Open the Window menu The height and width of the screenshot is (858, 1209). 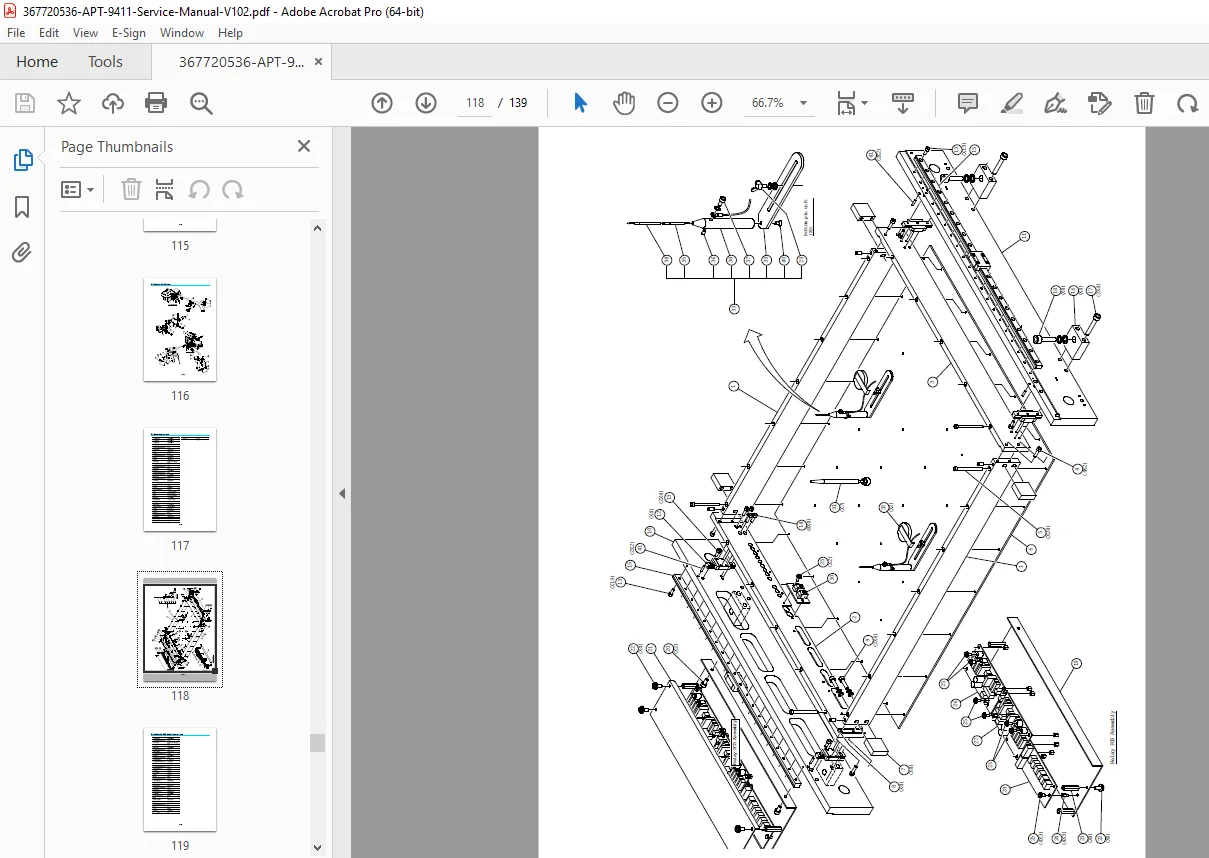[182, 33]
